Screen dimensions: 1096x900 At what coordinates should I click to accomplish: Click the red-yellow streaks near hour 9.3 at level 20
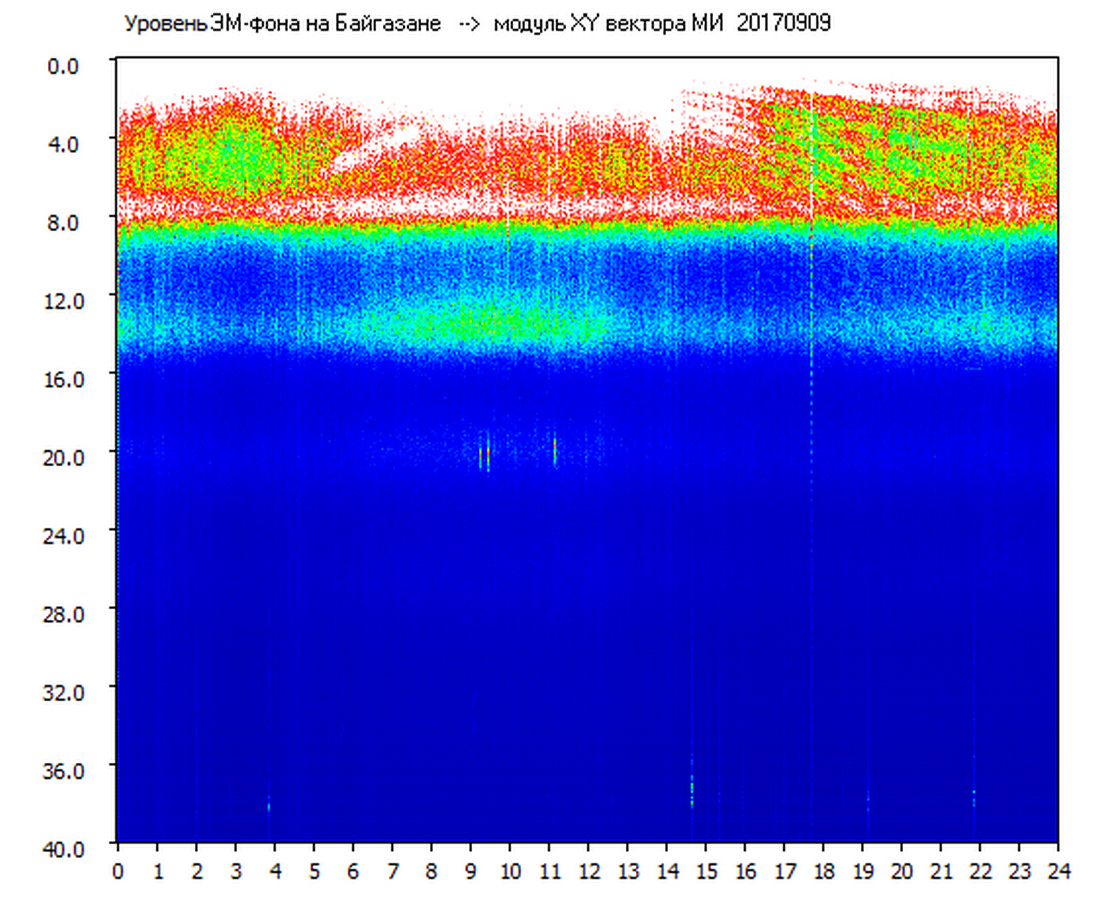[484, 455]
